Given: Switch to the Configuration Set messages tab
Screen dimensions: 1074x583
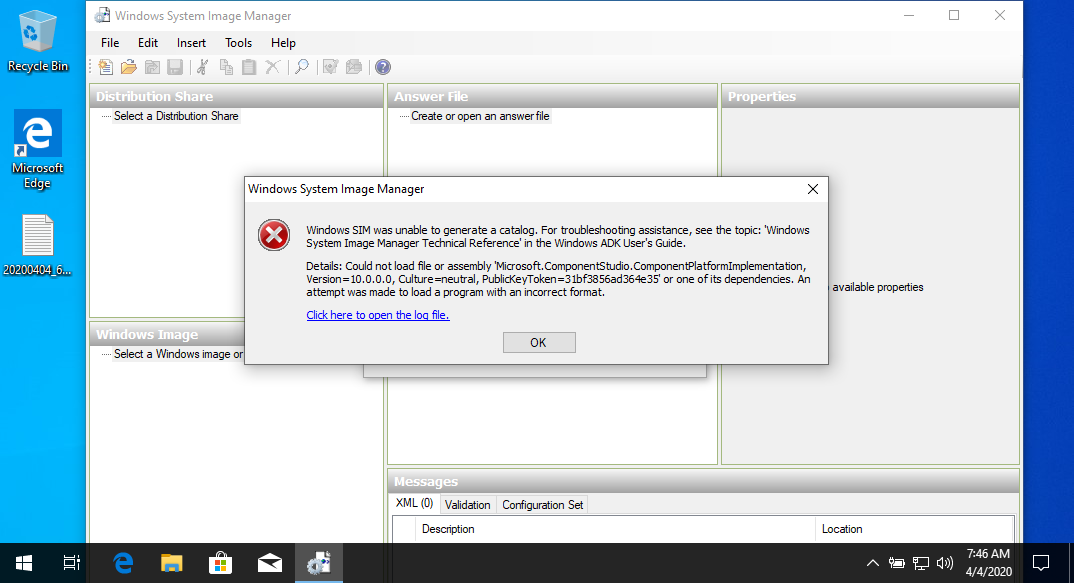Looking at the screenshot, I should coord(542,505).
